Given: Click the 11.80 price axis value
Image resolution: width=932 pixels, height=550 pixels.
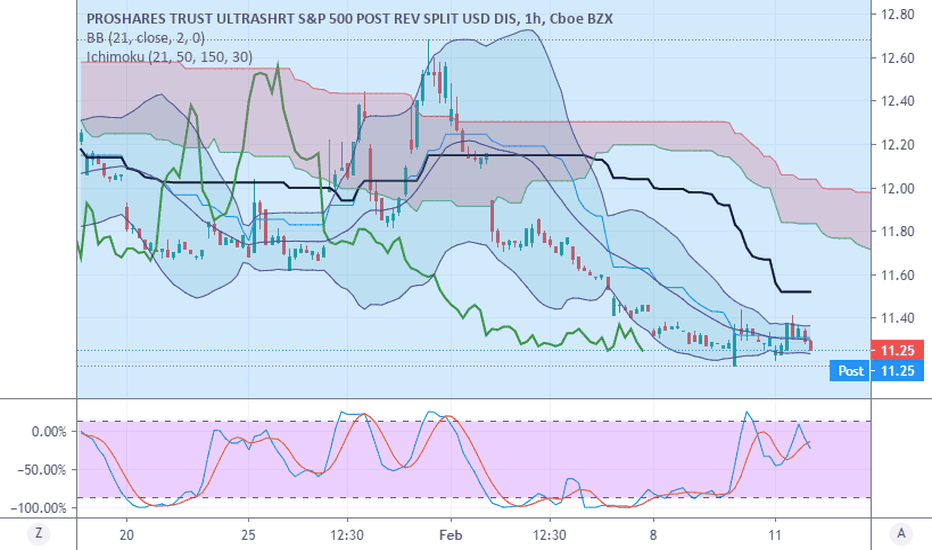Looking at the screenshot, I should (898, 231).
